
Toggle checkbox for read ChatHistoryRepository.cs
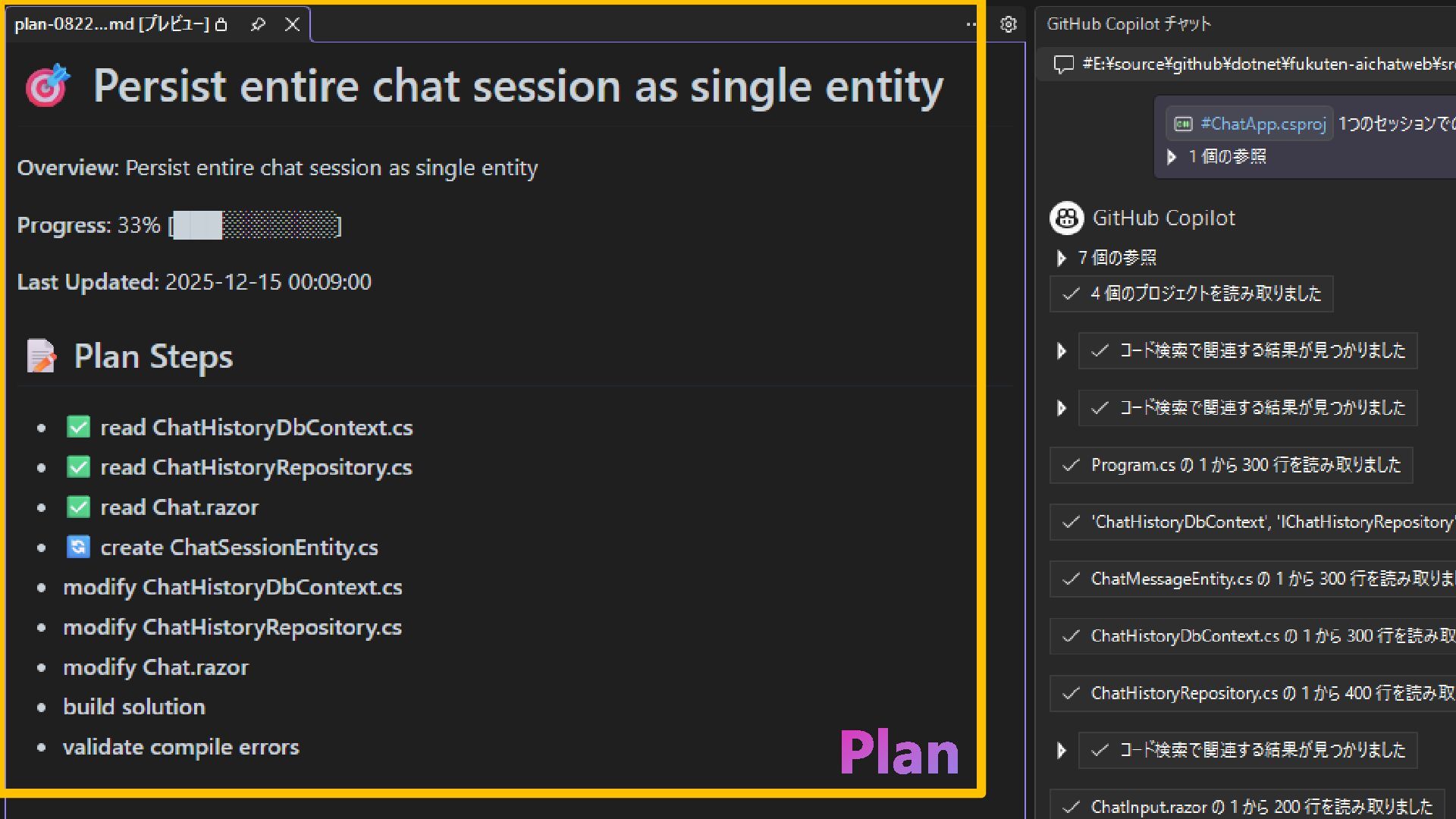tap(78, 467)
